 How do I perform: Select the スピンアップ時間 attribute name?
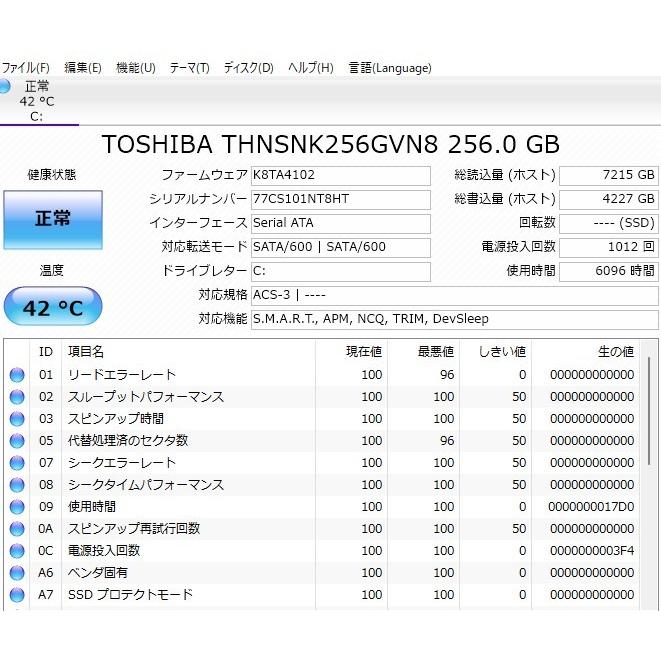tap(116, 419)
